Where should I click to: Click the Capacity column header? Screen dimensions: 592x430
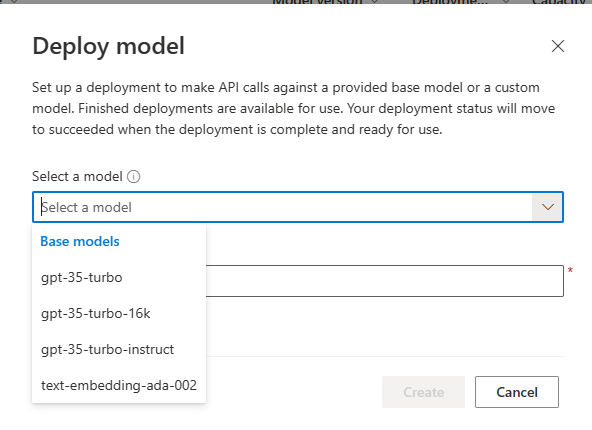(x=559, y=2)
